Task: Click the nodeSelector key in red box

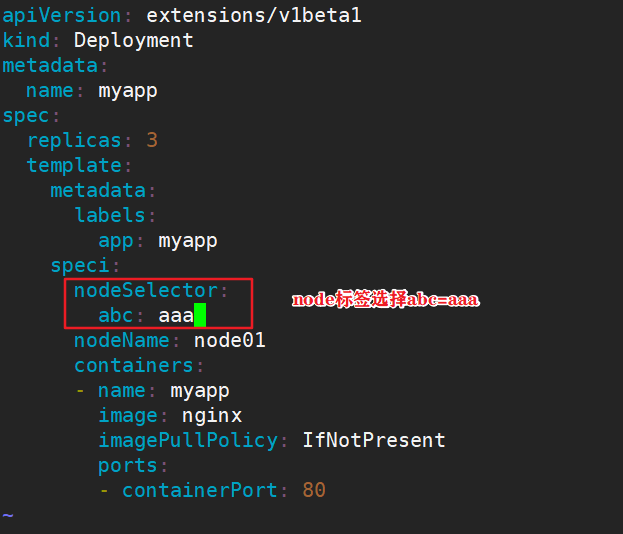Action: [x=146, y=290]
